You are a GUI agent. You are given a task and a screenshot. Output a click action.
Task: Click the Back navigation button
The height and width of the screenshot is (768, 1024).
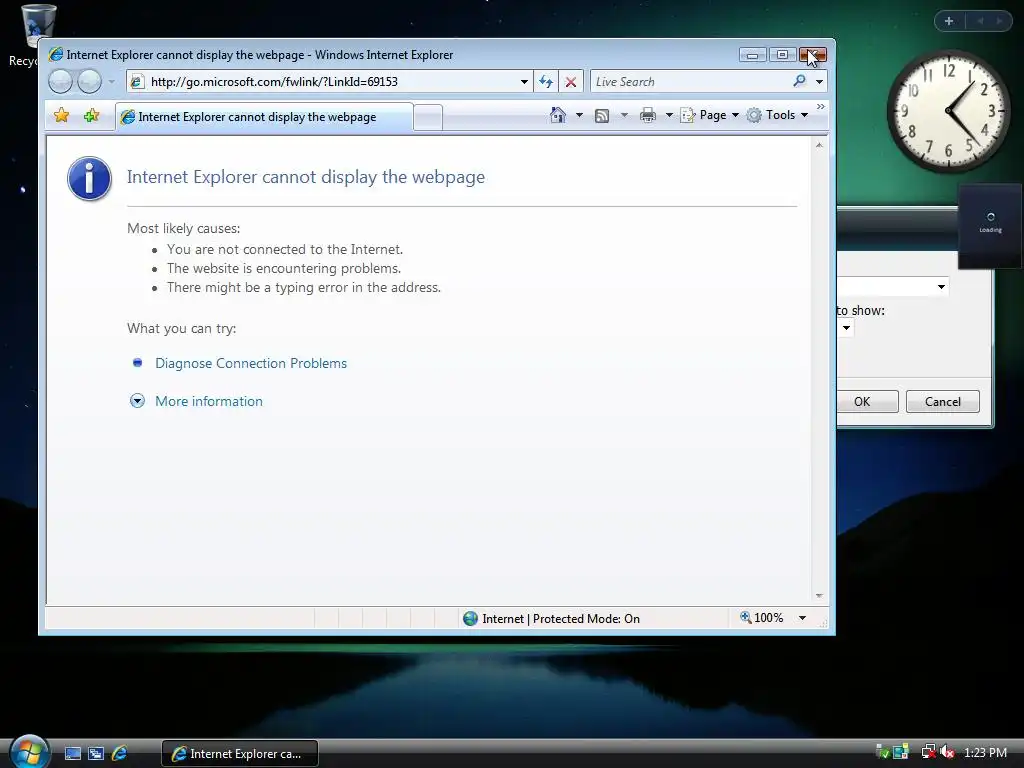60,82
